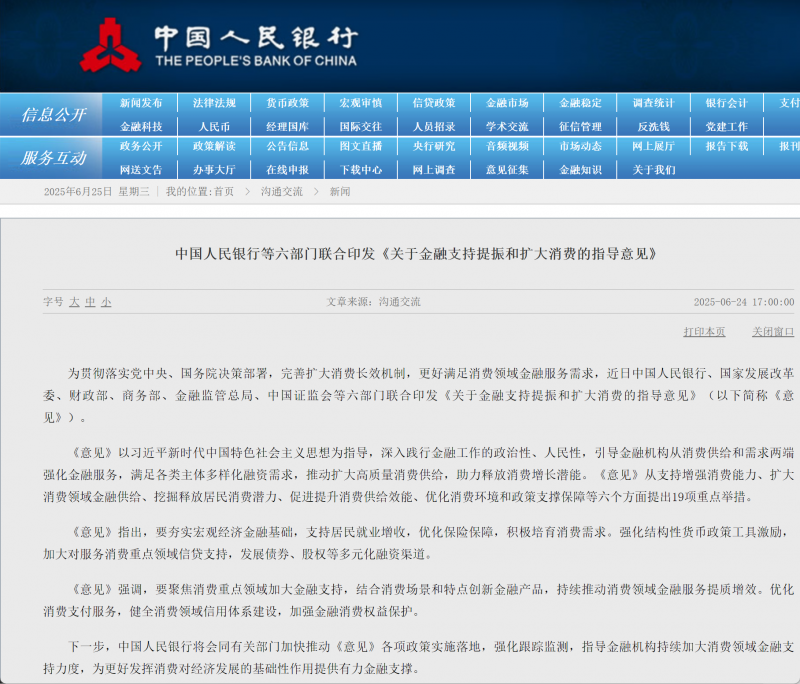This screenshot has height=684, width=800.
Task: Click 办事大厅 menu link
Action: 214,170
